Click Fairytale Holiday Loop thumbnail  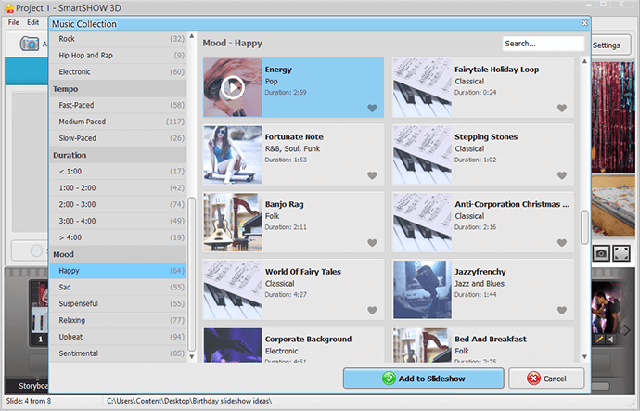pyautogui.click(x=422, y=87)
